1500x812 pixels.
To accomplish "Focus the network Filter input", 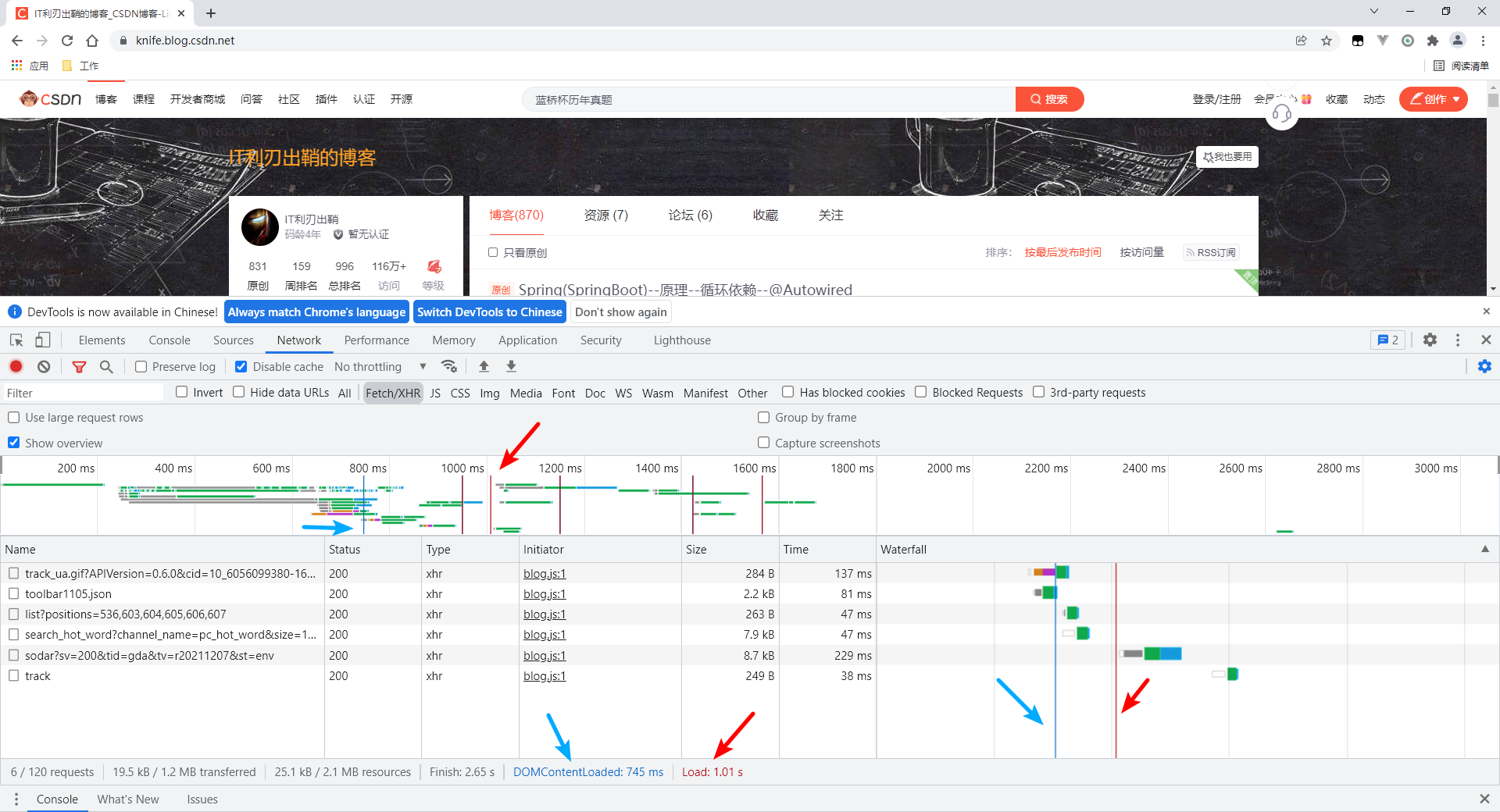I will [x=84, y=393].
